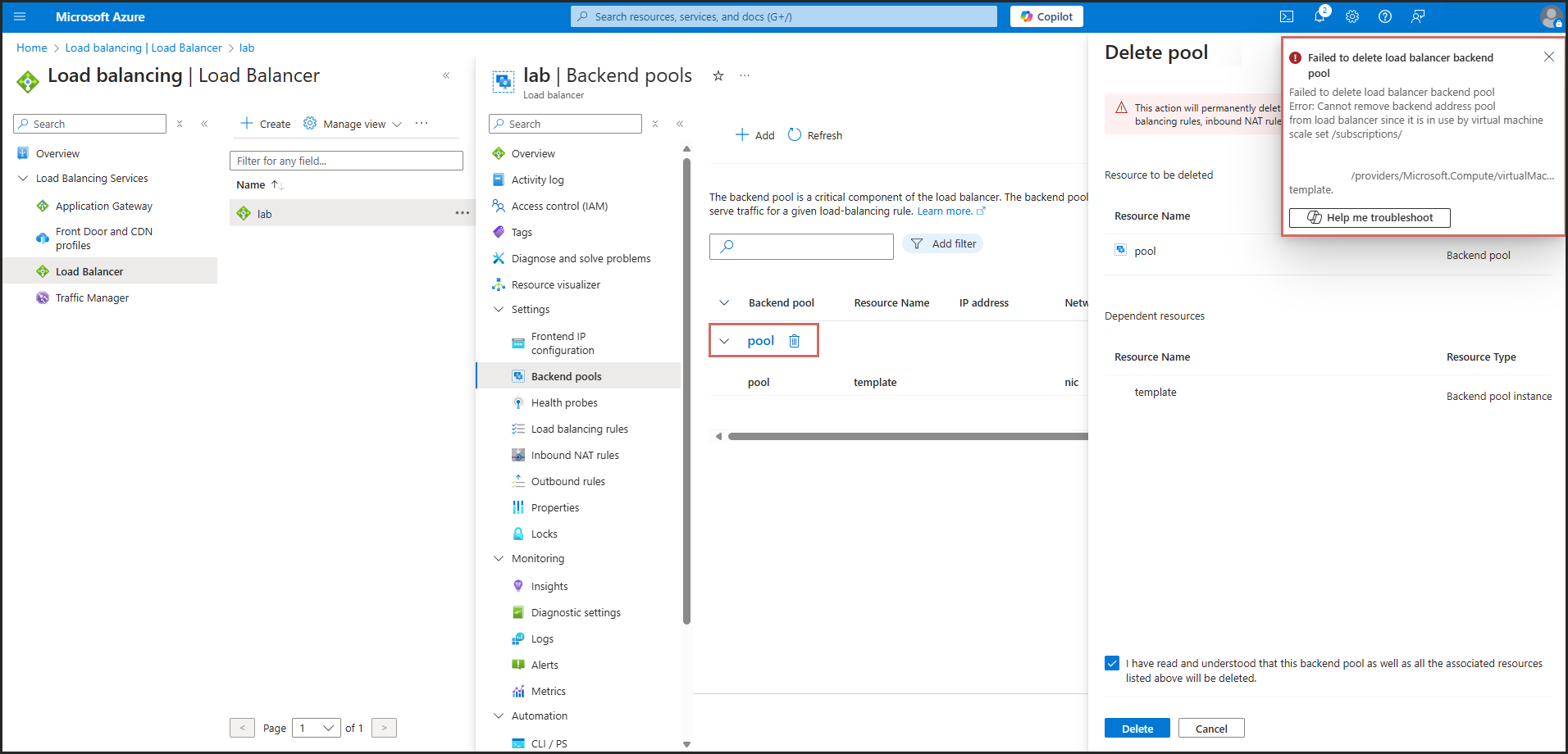Open the Manage view dropdown
Image resolution: width=1568 pixels, height=754 pixels.
point(353,124)
